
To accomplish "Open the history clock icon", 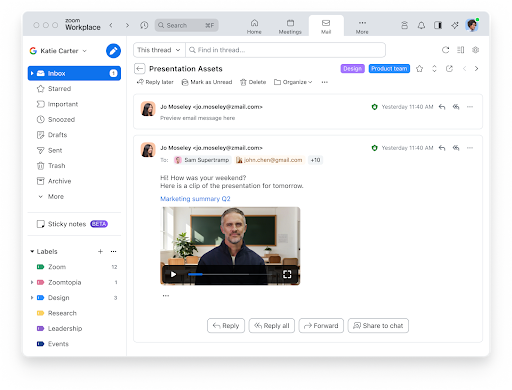I will tap(144, 25).
